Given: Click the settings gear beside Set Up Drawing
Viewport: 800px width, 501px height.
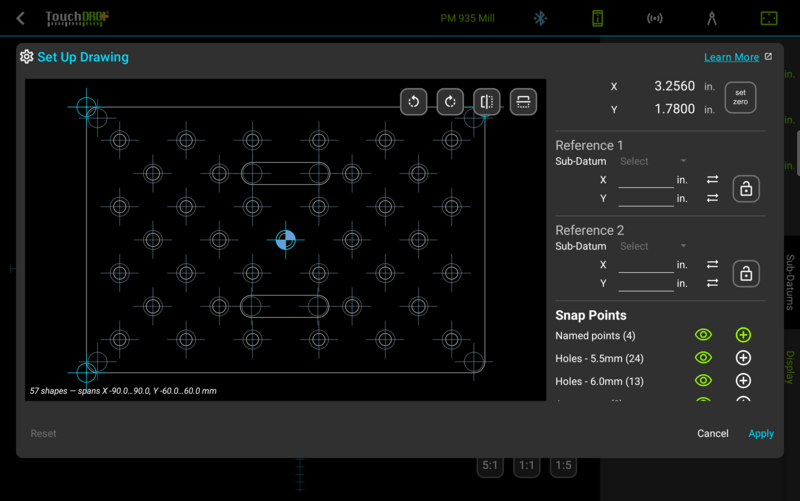Looking at the screenshot, I should tap(27, 57).
